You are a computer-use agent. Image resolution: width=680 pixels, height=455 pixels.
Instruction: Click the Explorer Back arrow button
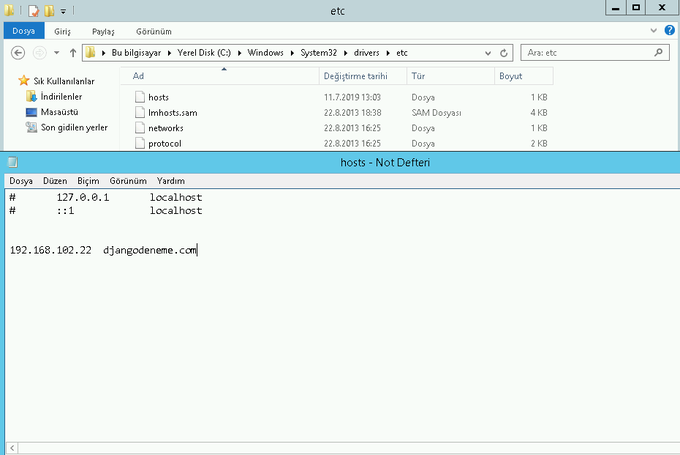point(18,53)
